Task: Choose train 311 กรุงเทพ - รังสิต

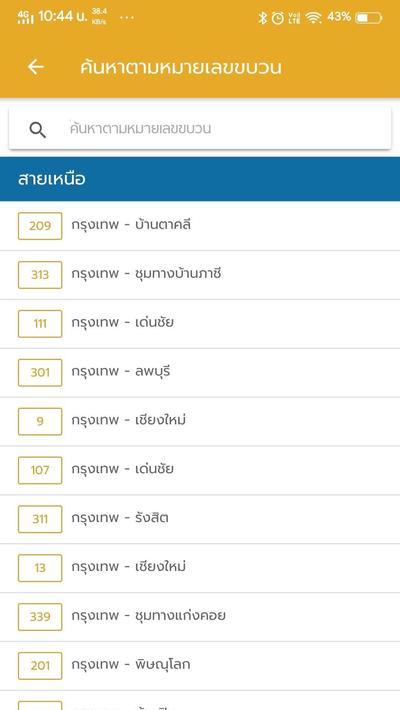Action: pos(200,519)
